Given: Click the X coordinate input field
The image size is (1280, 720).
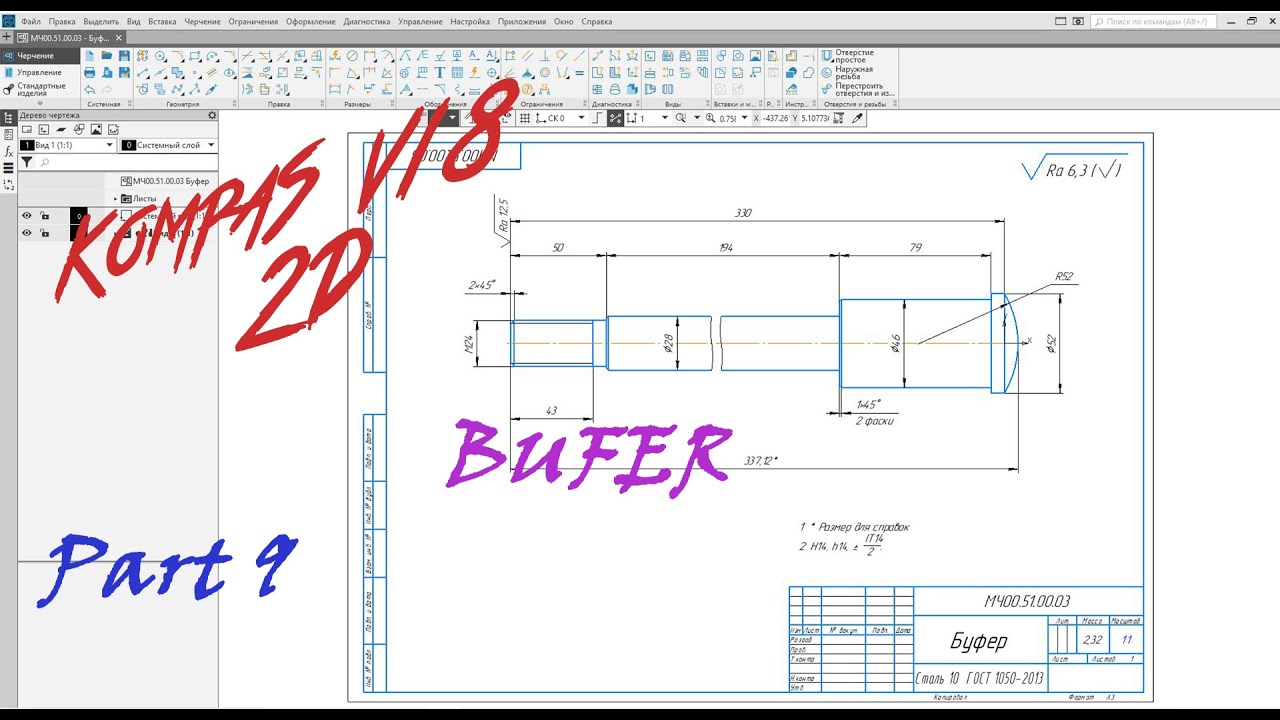Looking at the screenshot, I should (776, 118).
